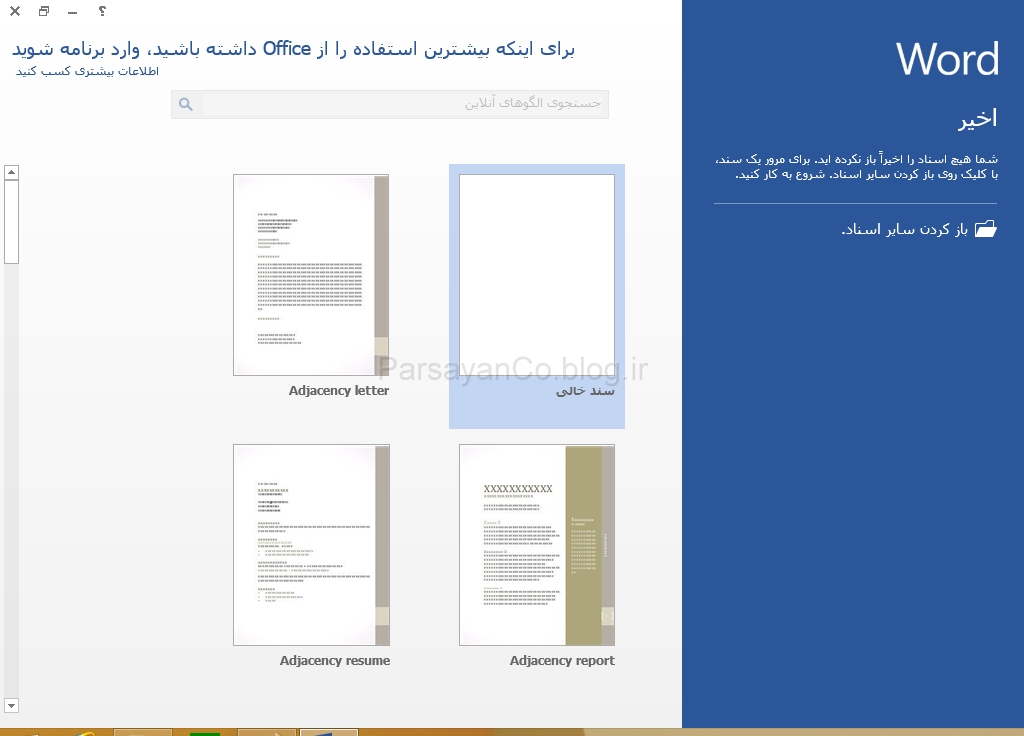Select the blank document thumbnail
1024x736 pixels.
pos(537,275)
